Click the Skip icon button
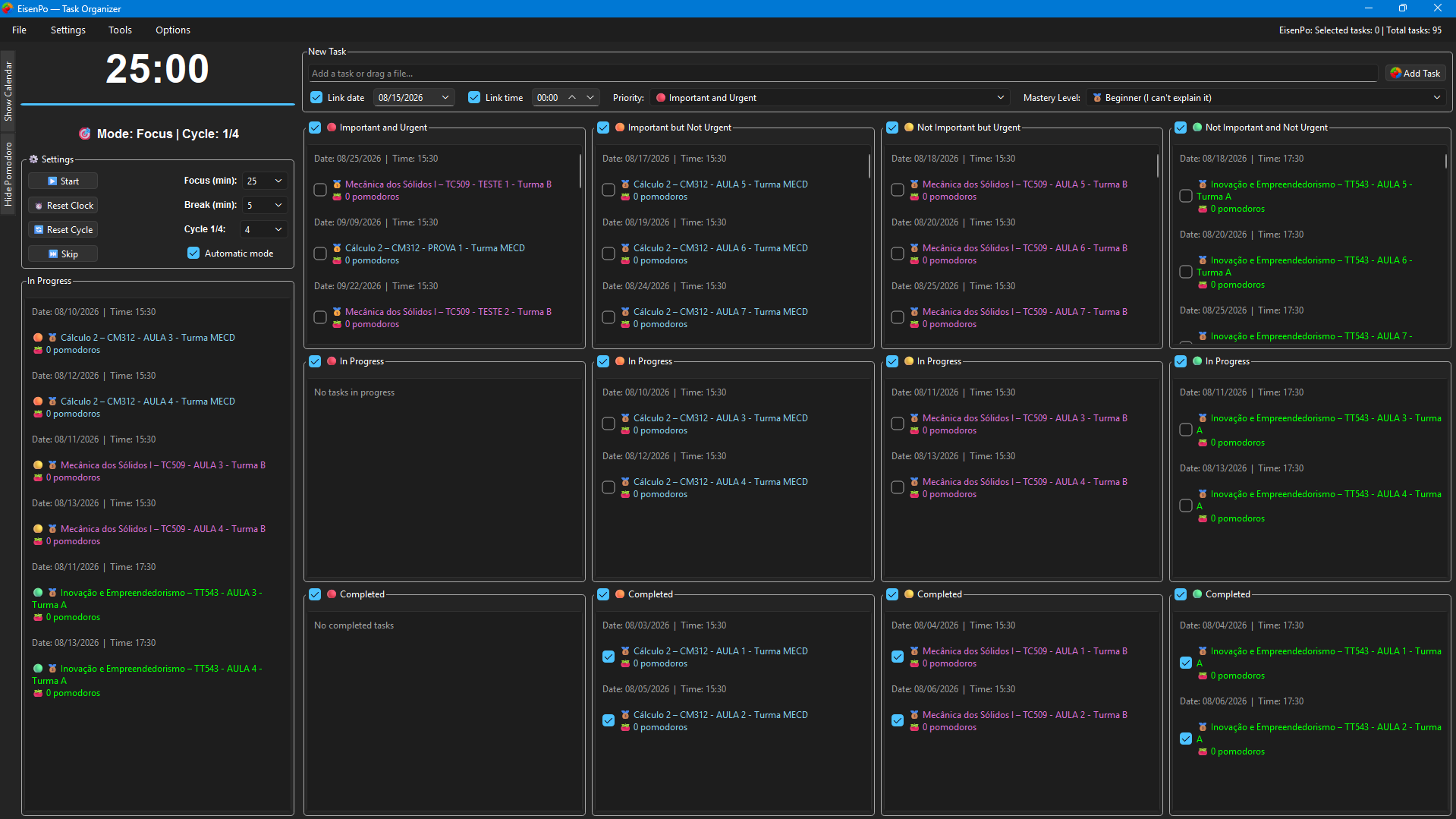 [52, 254]
